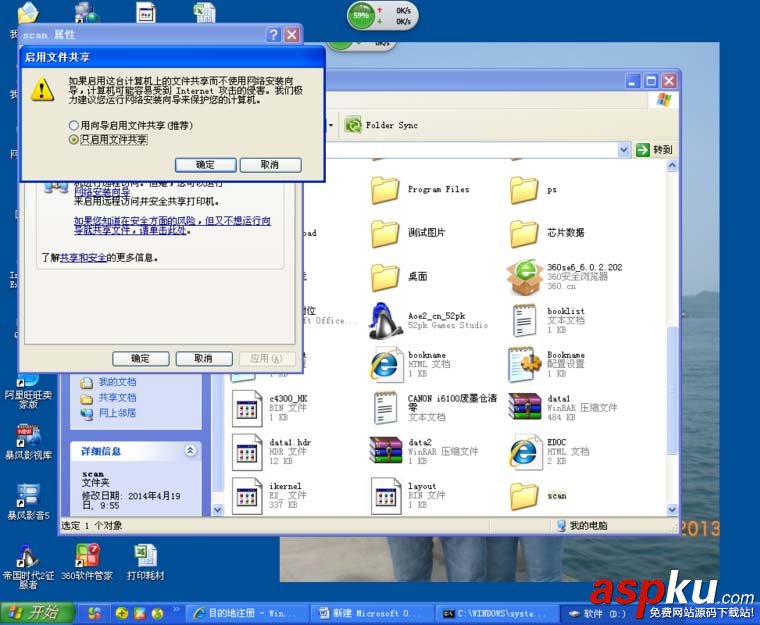Launch 帝国时代2征服者 desktop shortcut
Image resolution: width=760 pixels, height=625 pixels.
(x=28, y=566)
